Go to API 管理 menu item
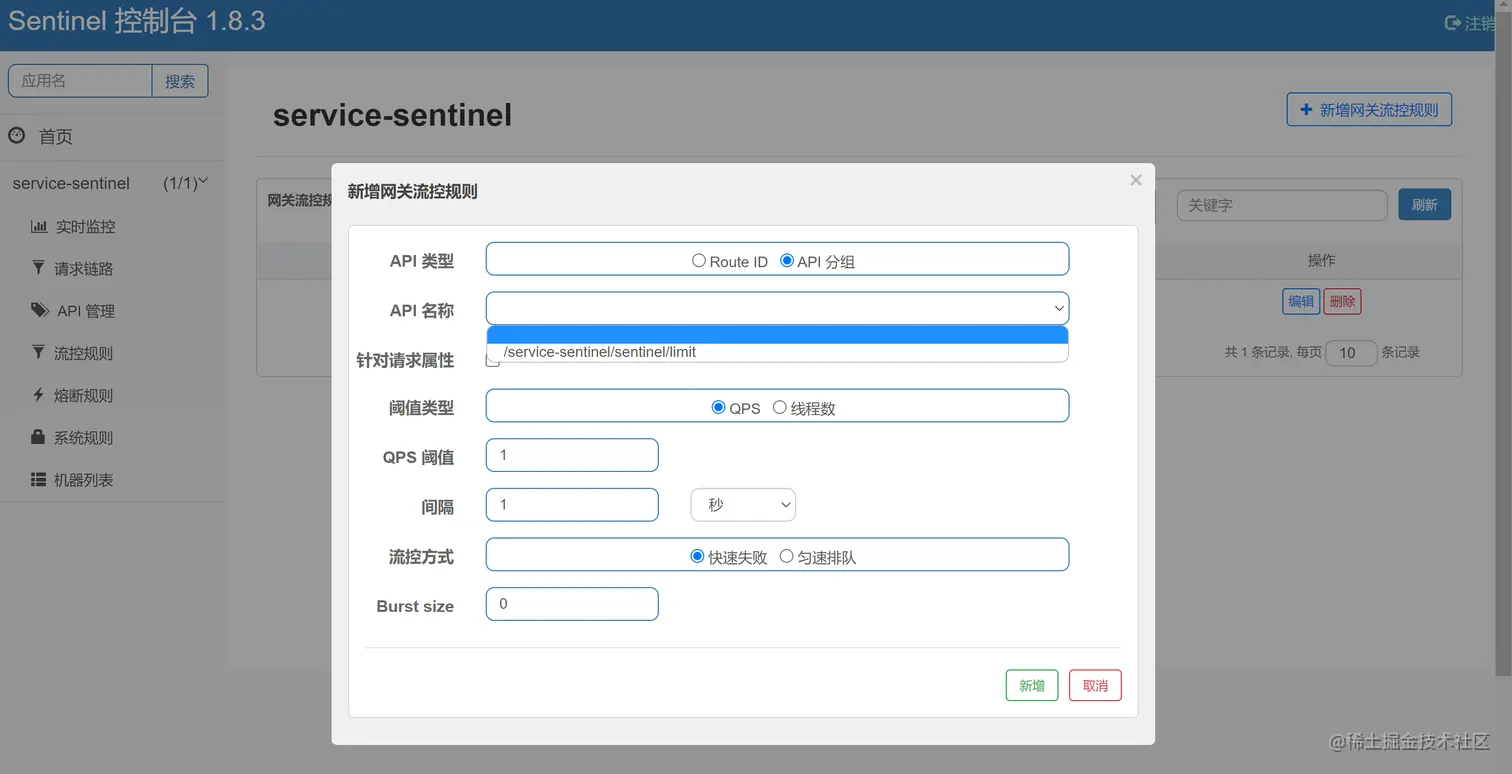The image size is (1512, 774). [86, 311]
